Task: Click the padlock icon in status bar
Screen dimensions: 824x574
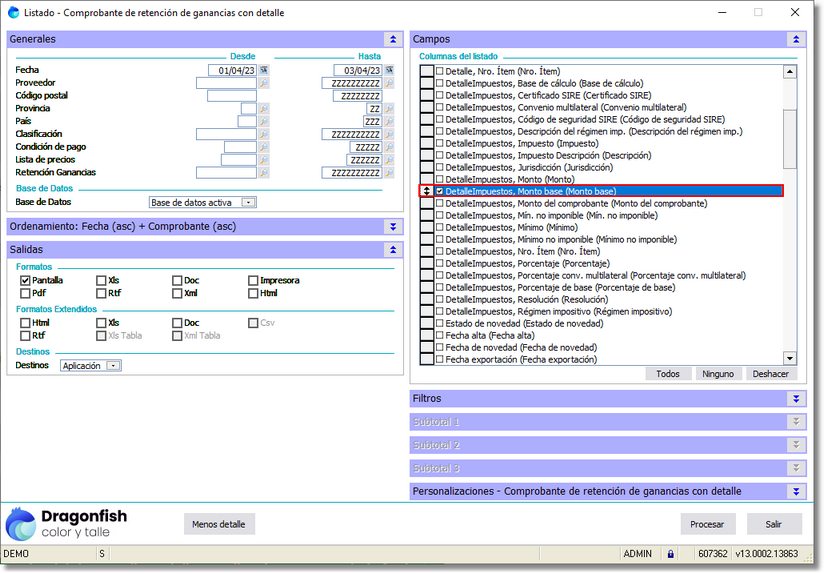Action: pos(671,554)
